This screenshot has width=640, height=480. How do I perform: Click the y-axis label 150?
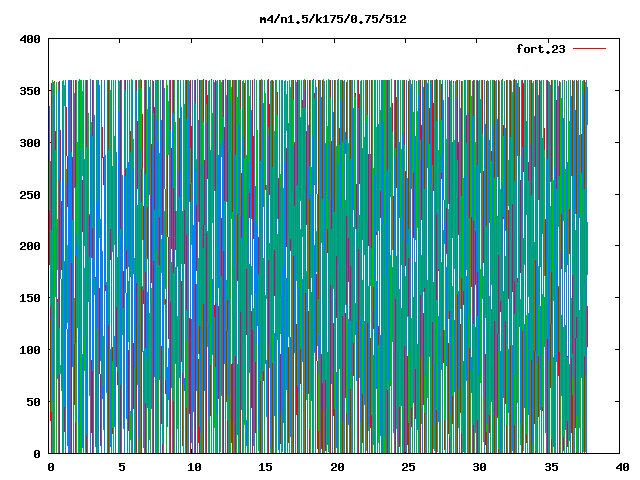pyautogui.click(x=30, y=298)
